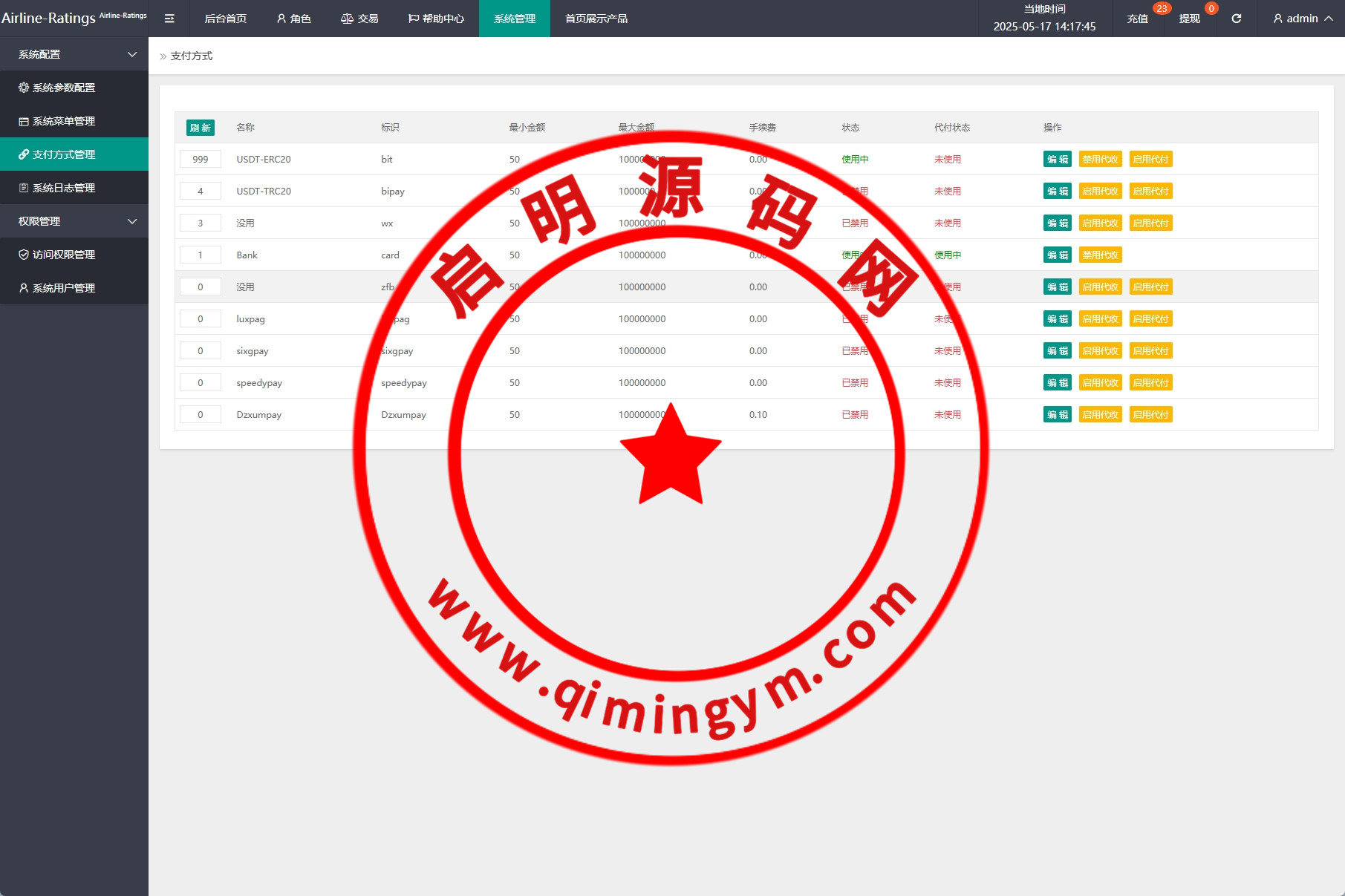1345x896 pixels.
Task: Open the 帮助中心 top menu
Action: click(436, 19)
